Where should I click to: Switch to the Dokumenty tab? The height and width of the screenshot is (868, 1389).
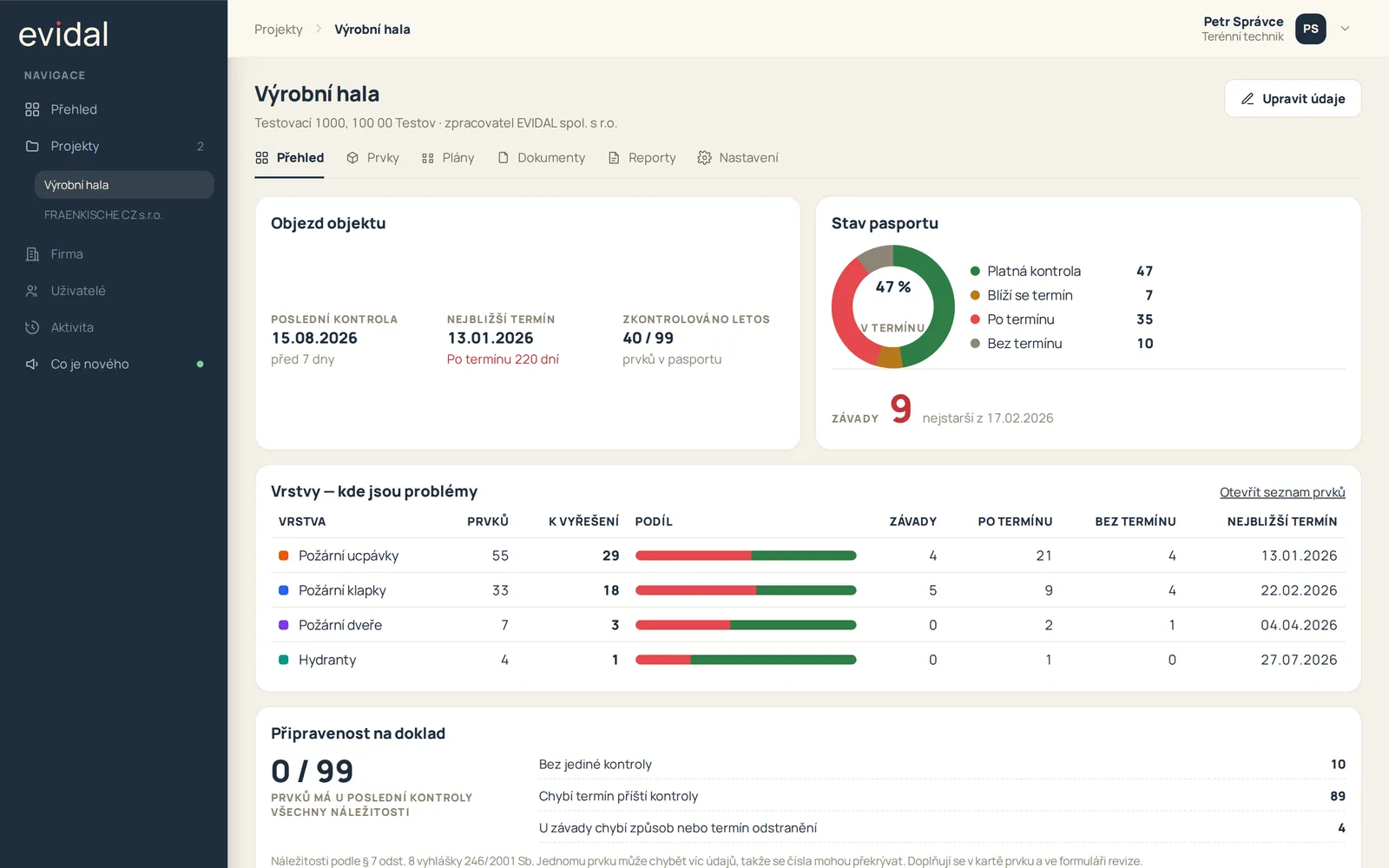542,158
